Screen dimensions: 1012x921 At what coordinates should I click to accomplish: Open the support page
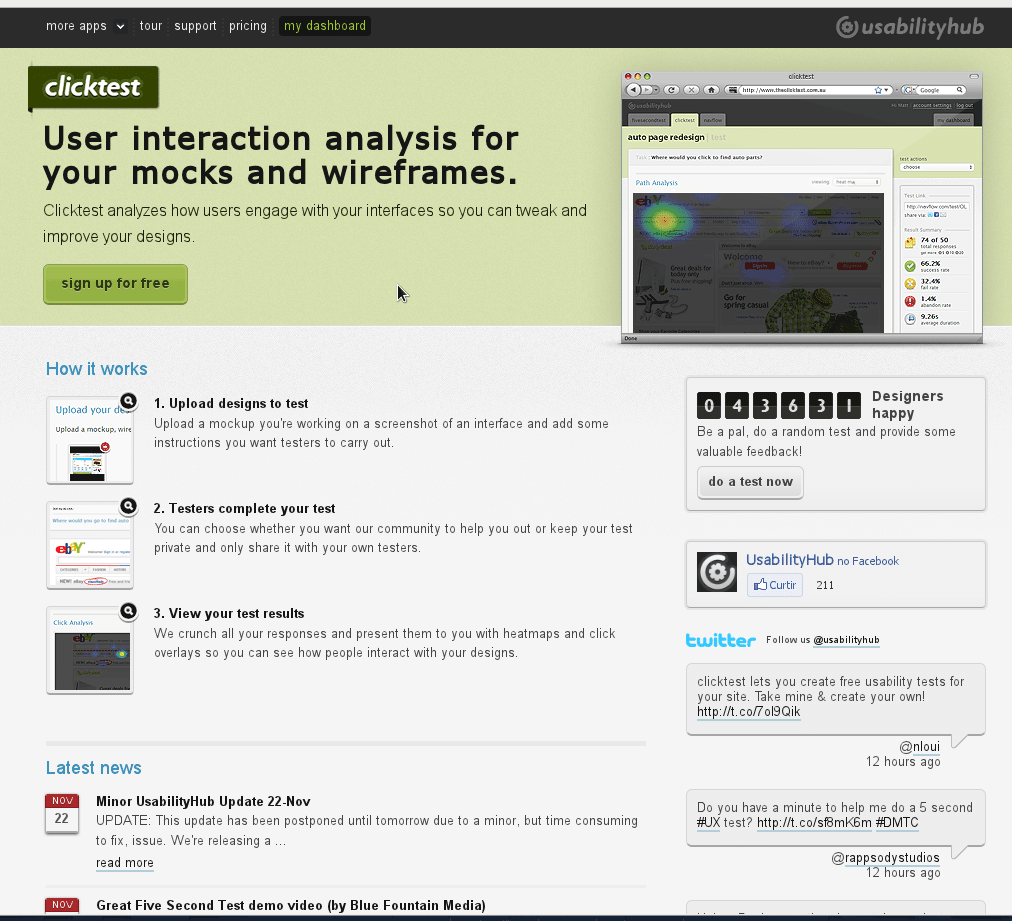195,26
